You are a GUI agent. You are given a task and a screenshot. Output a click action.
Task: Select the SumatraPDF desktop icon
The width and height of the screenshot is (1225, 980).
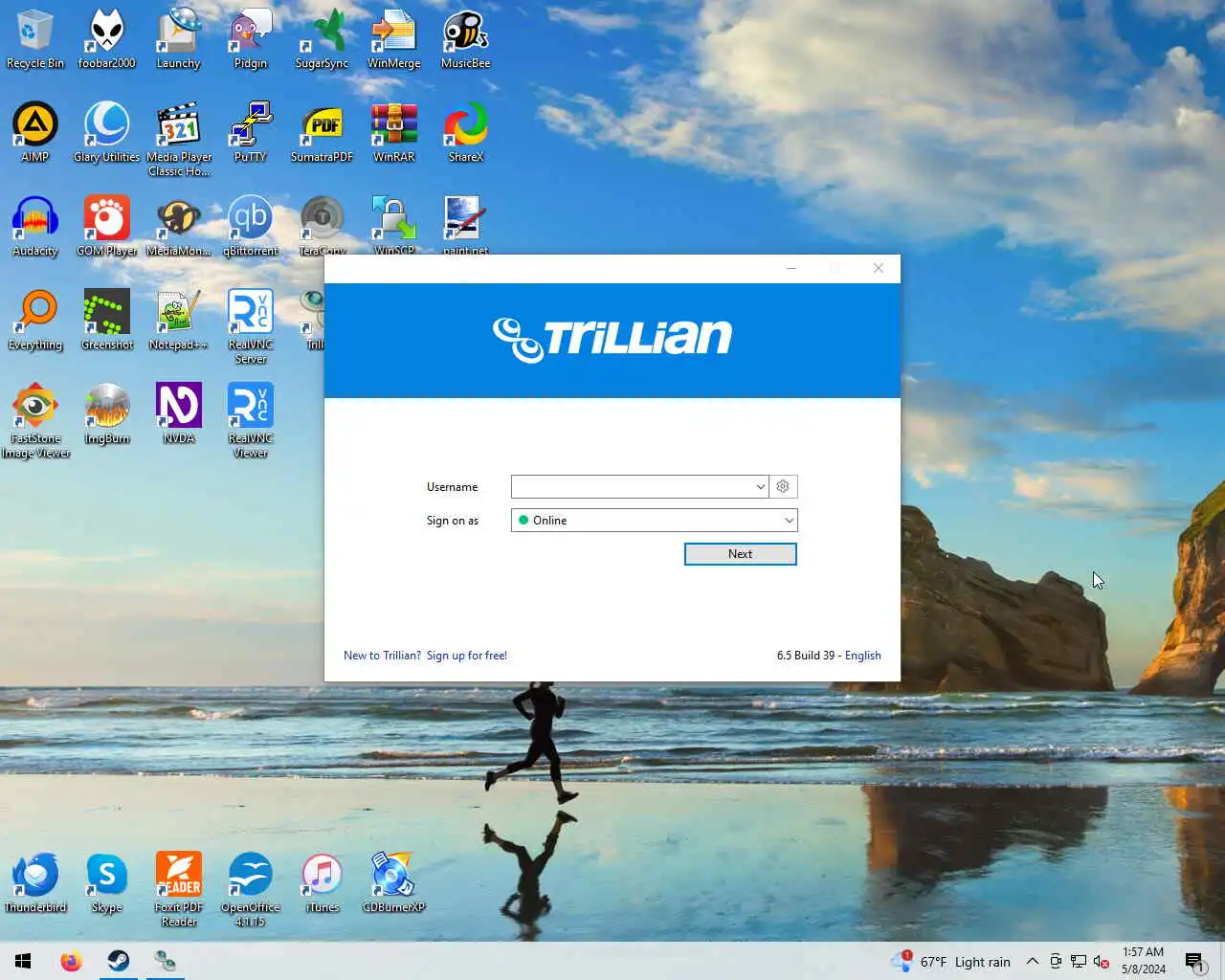(322, 132)
